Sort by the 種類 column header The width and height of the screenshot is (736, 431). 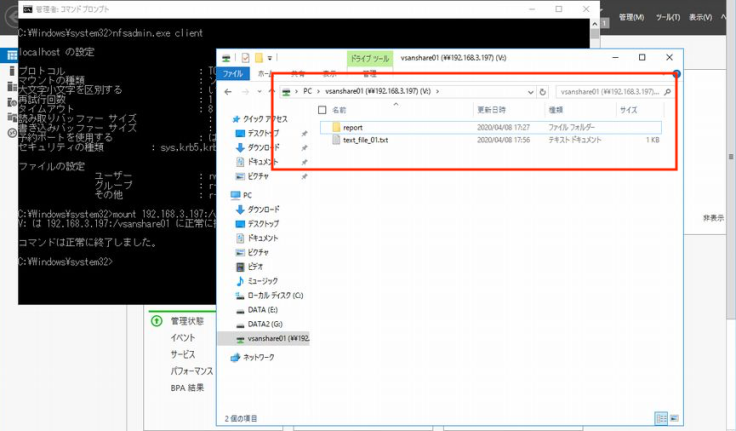556,110
